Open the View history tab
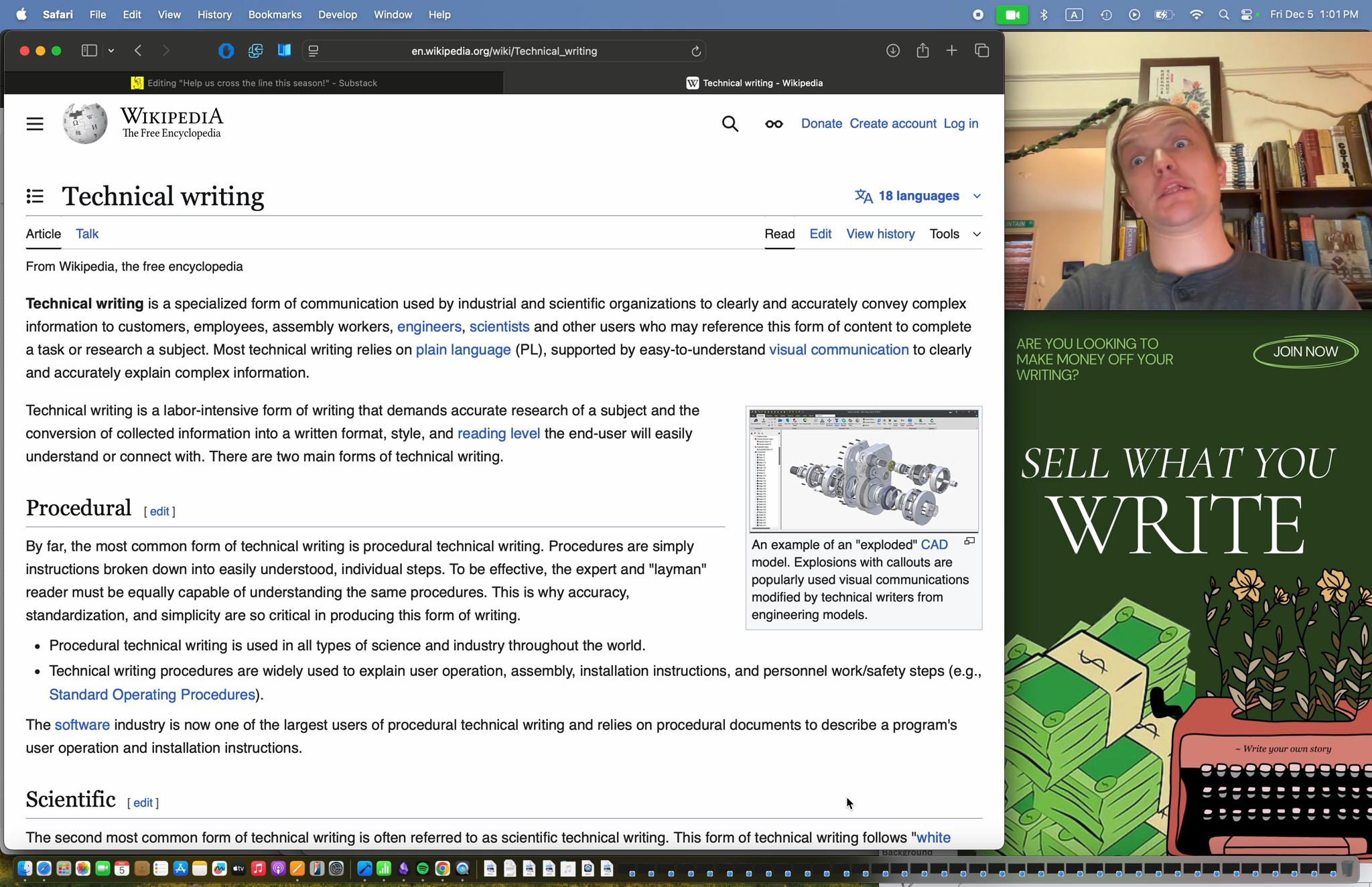Viewport: 1372px width, 887px height. [x=880, y=234]
